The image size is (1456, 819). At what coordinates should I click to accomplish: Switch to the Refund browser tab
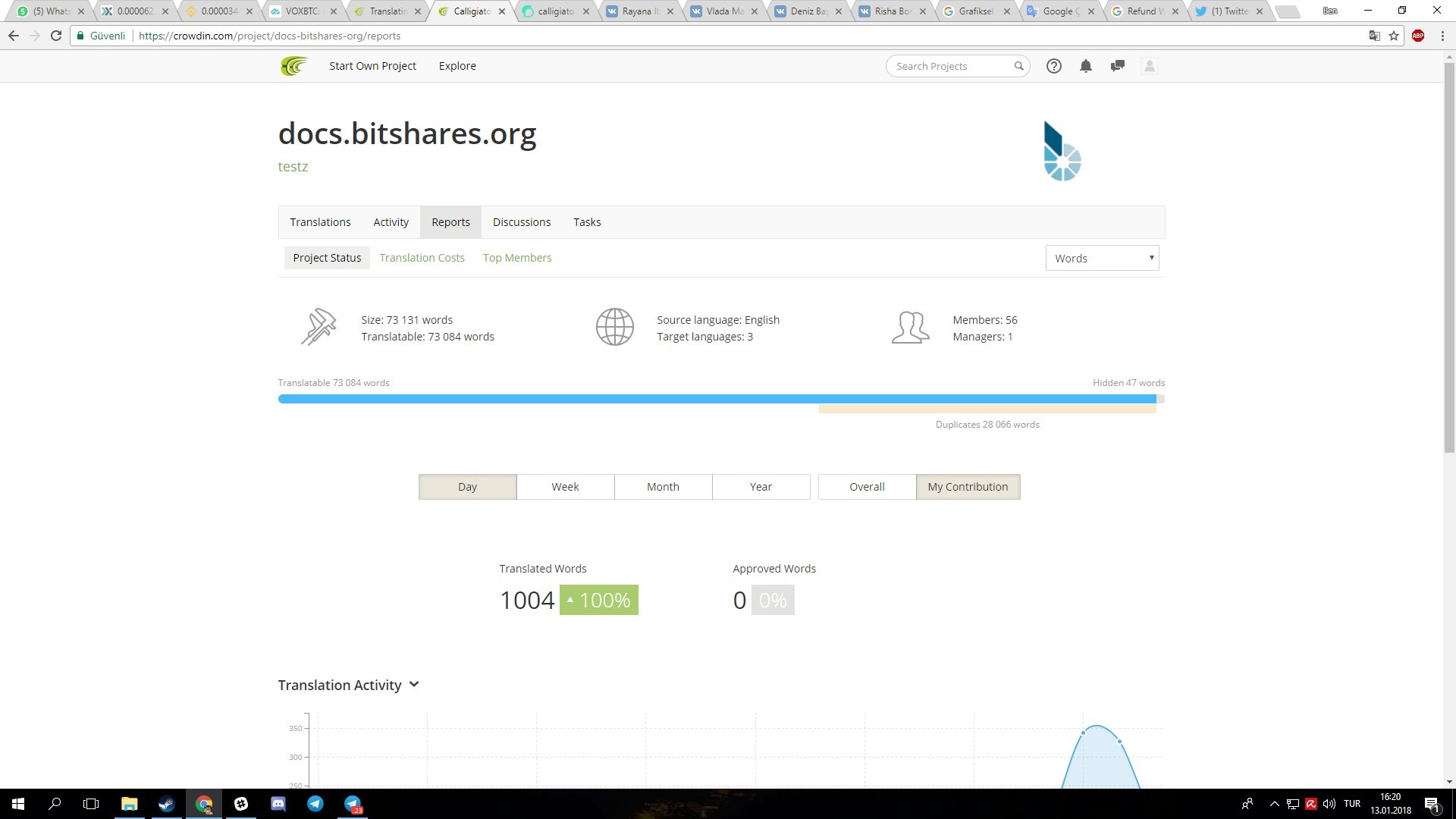coord(1144,11)
